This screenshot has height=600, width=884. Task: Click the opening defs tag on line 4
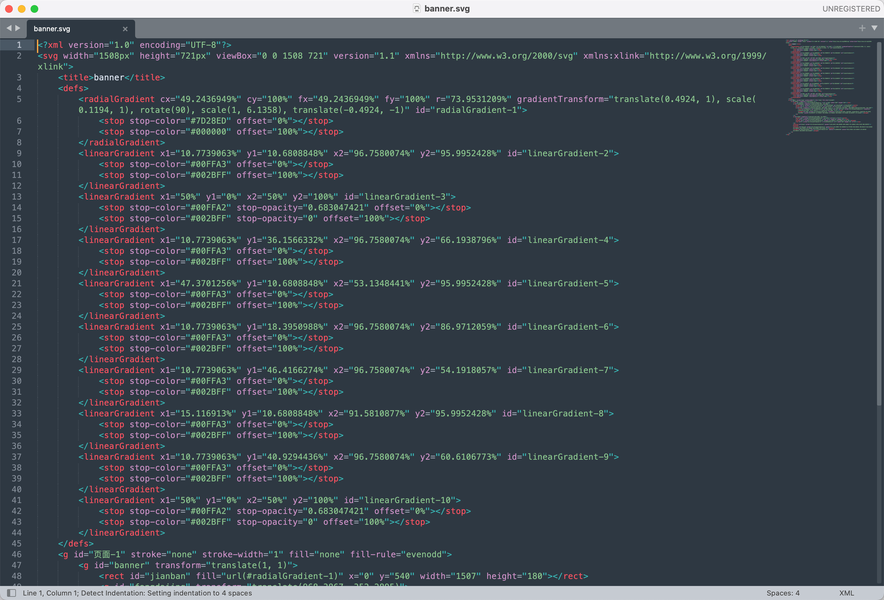click(x=73, y=88)
